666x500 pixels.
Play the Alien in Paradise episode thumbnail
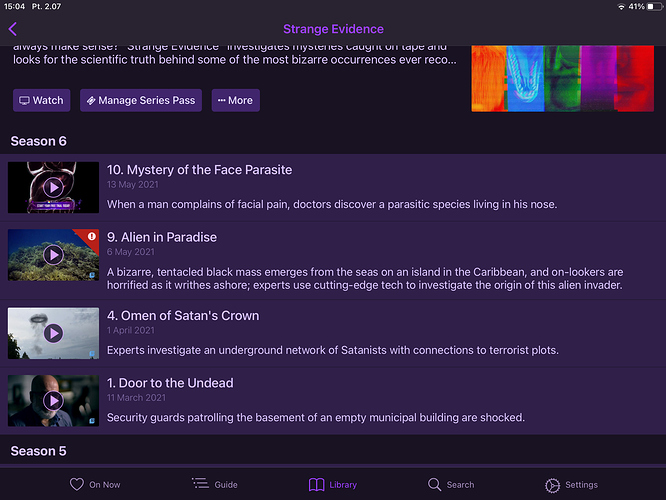tap(53, 255)
